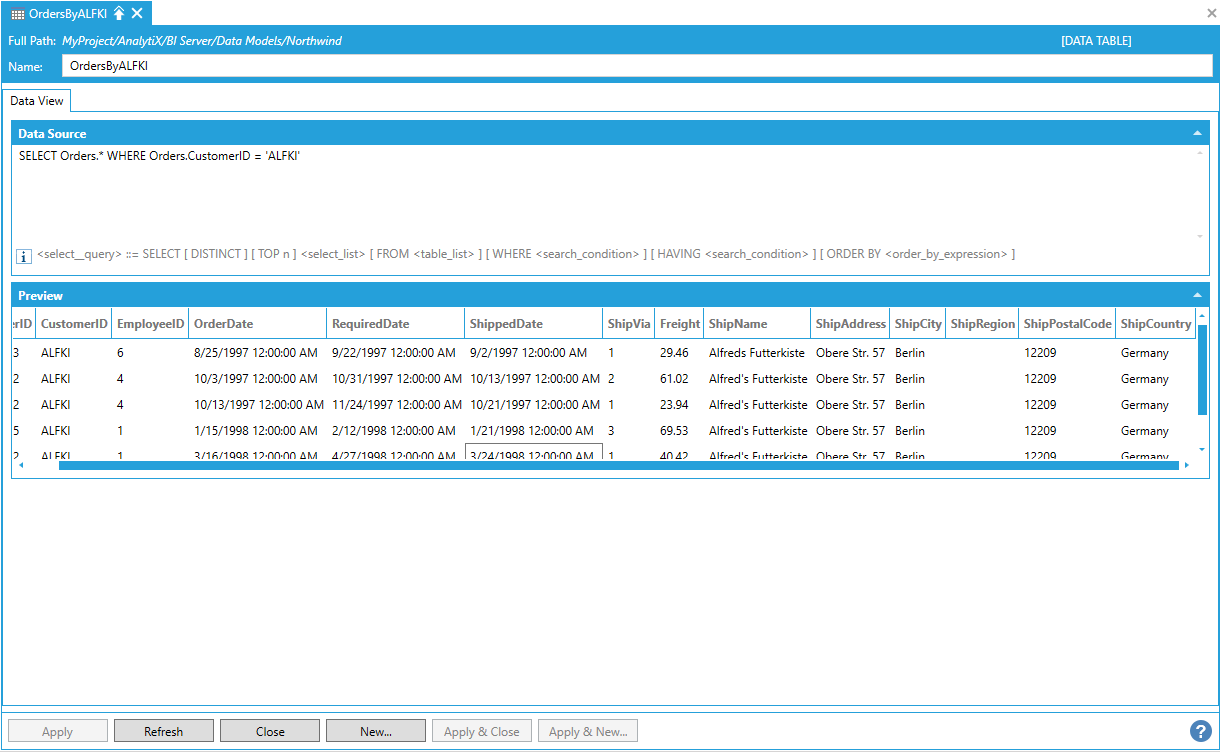Collapse the Preview section
Screen dimensions: 1220x752
click(x=1197, y=295)
